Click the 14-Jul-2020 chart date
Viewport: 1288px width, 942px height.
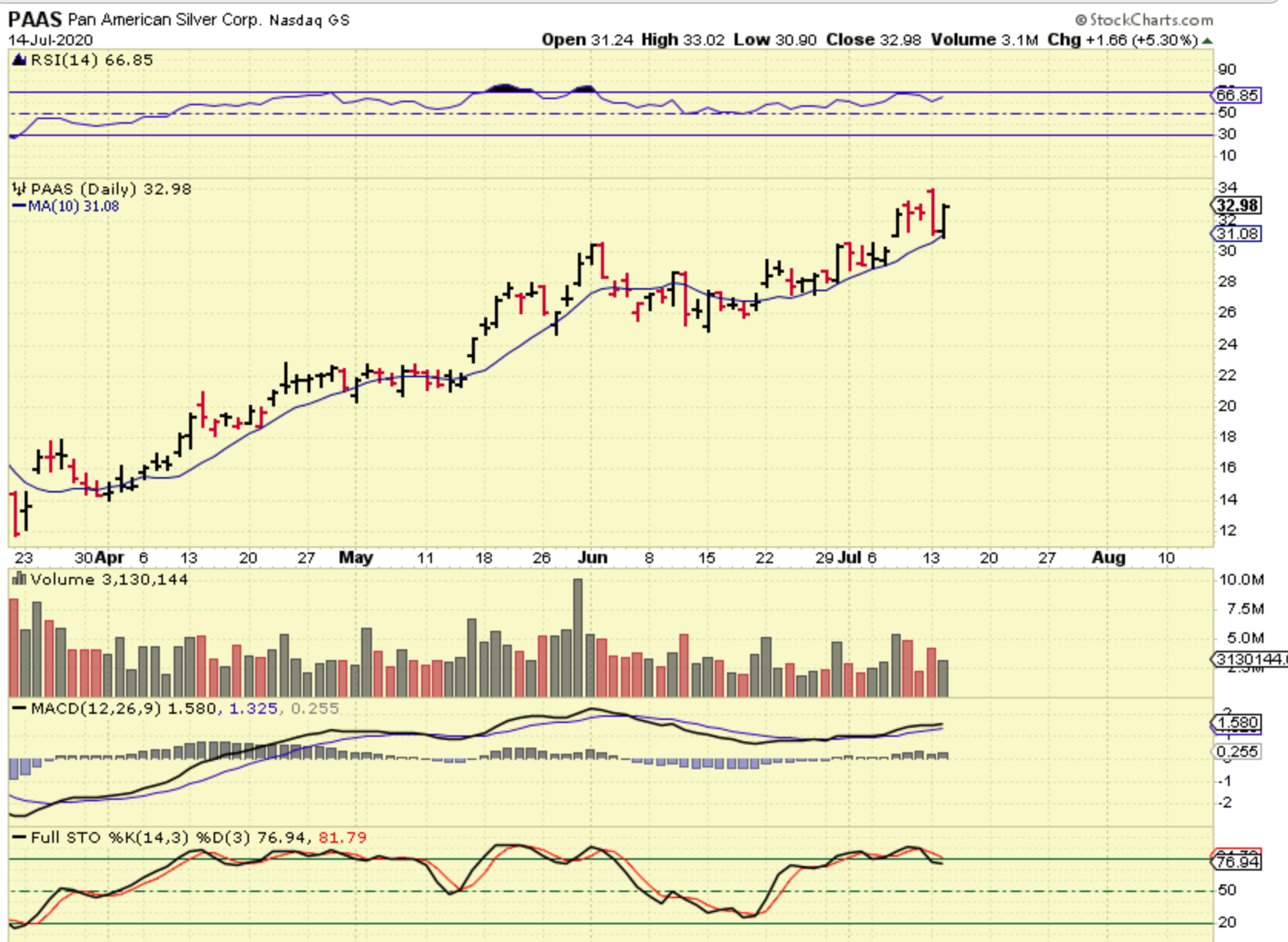click(51, 40)
